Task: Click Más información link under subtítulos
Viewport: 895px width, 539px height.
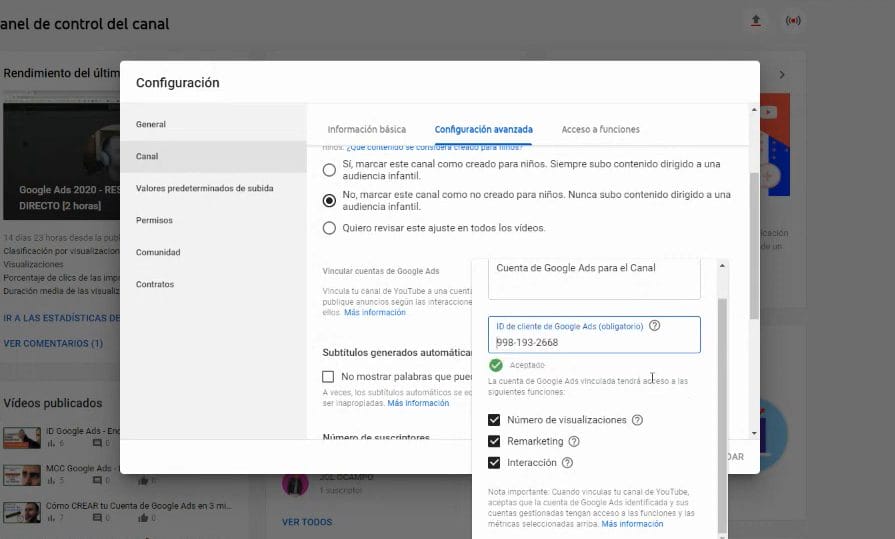Action: point(418,403)
